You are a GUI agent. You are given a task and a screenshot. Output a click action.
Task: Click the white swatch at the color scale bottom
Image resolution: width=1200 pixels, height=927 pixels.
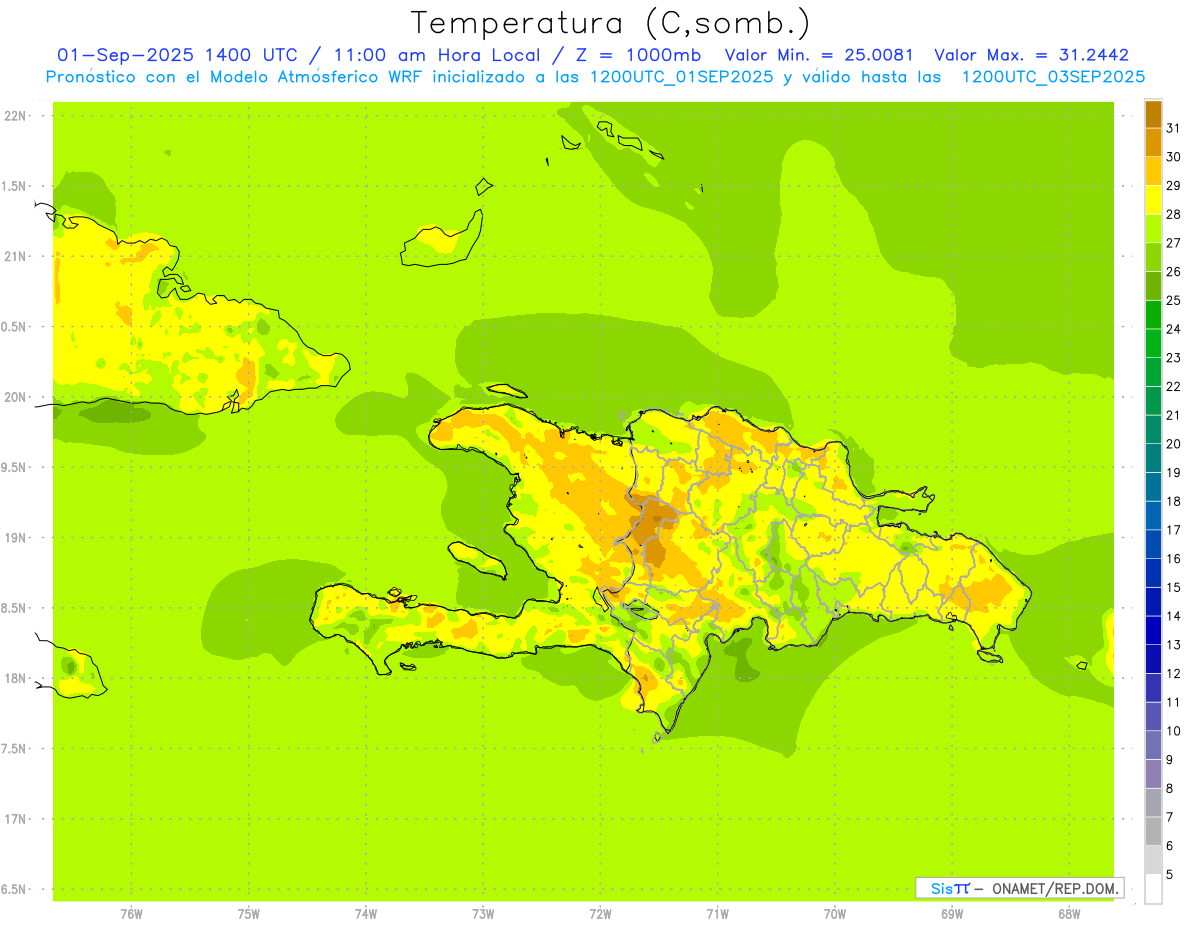1153,889
